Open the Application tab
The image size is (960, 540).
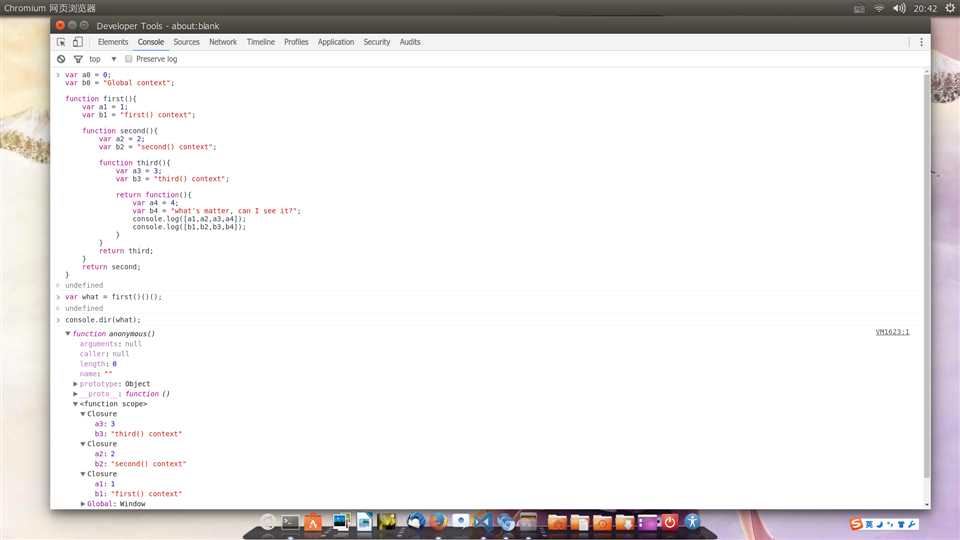point(336,42)
